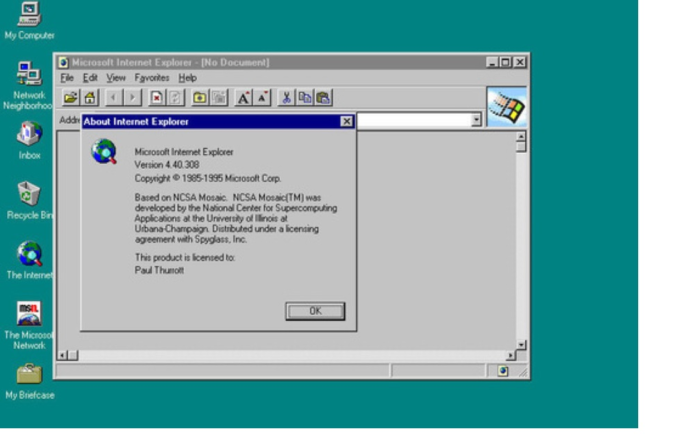This screenshot has height=438, width=700.
Task: Click 'This product is licensed to:' text
Action: tap(185, 258)
